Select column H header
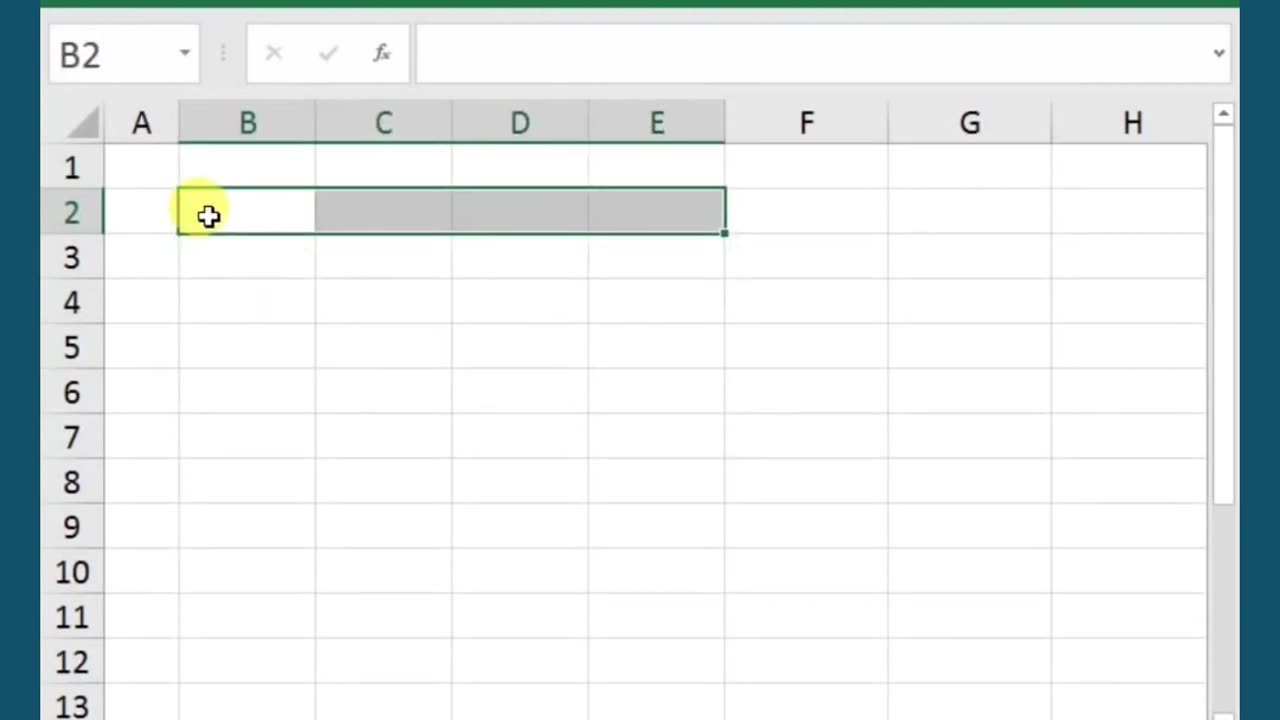Viewport: 1280px width, 720px height. coord(1131,123)
